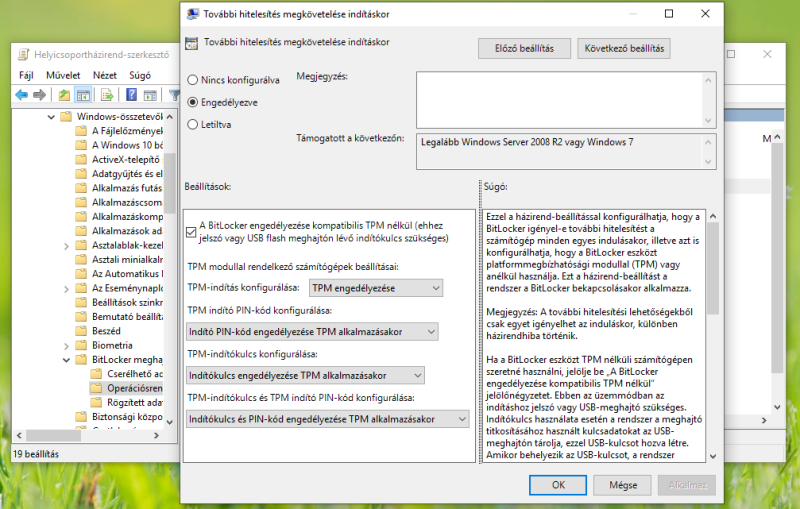This screenshot has width=800, height=509.
Task: Expand the 'Az Eseménynapló' tree node
Action: pos(66,289)
